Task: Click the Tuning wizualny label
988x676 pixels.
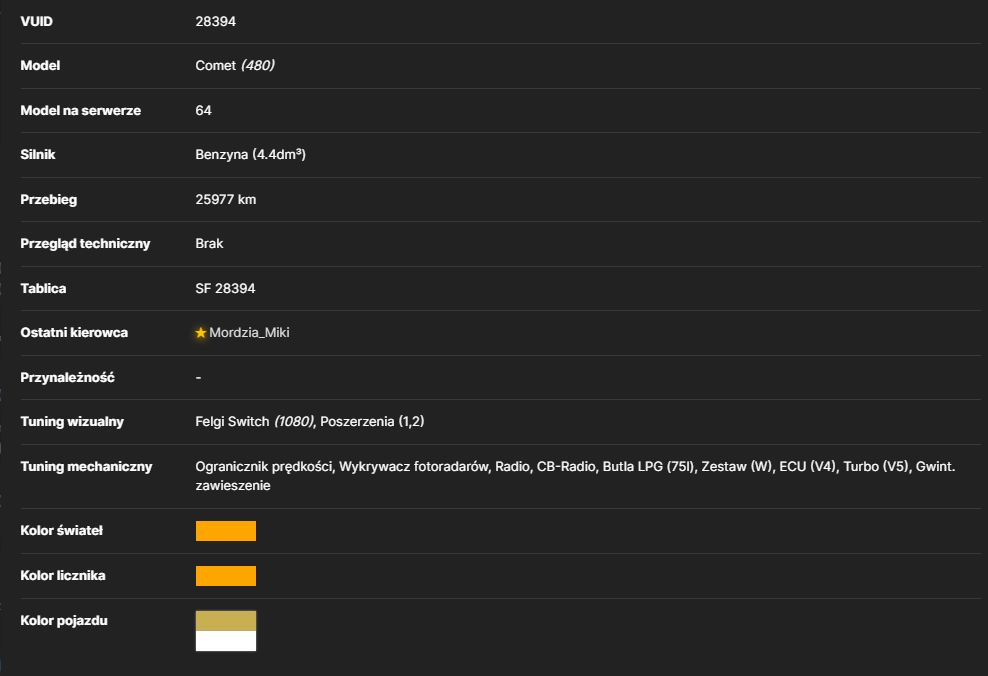Action: click(x=72, y=421)
